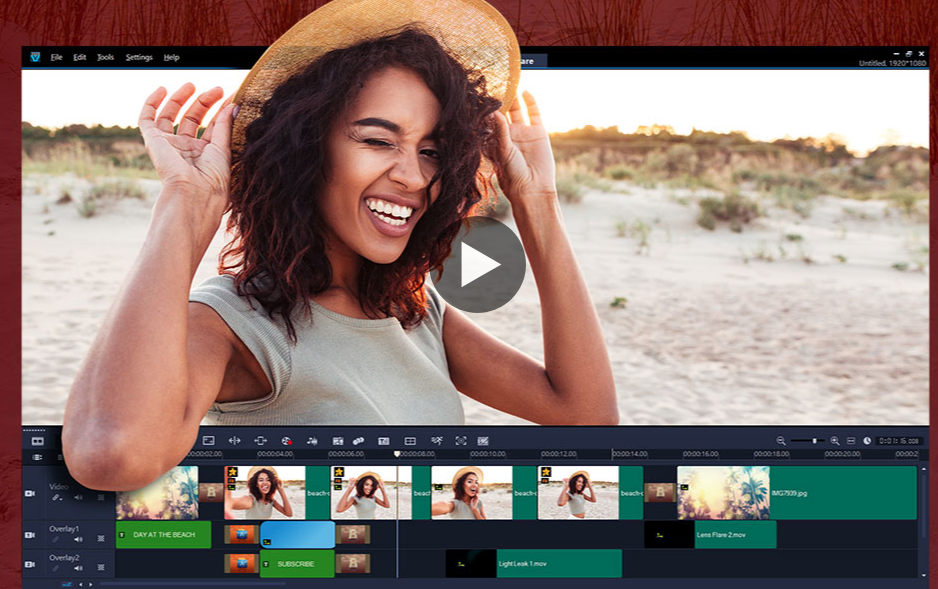Mute the Overlay2 track audio
The image size is (938, 589).
pos(78,567)
